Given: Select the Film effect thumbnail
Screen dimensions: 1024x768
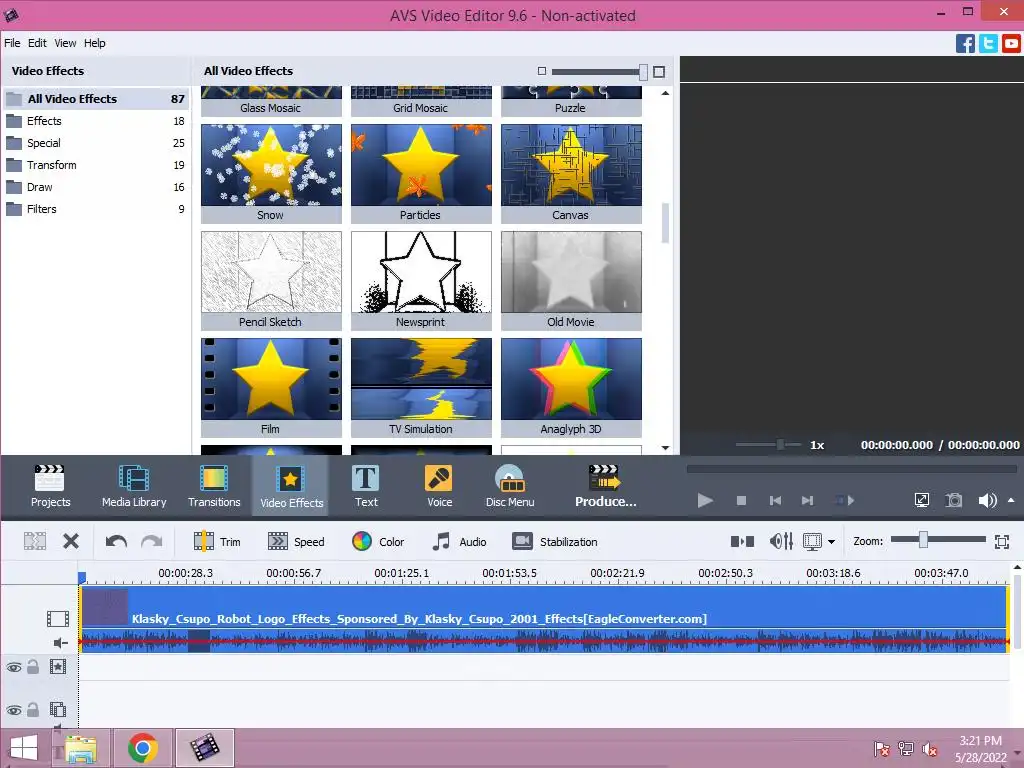Looking at the screenshot, I should (271, 387).
